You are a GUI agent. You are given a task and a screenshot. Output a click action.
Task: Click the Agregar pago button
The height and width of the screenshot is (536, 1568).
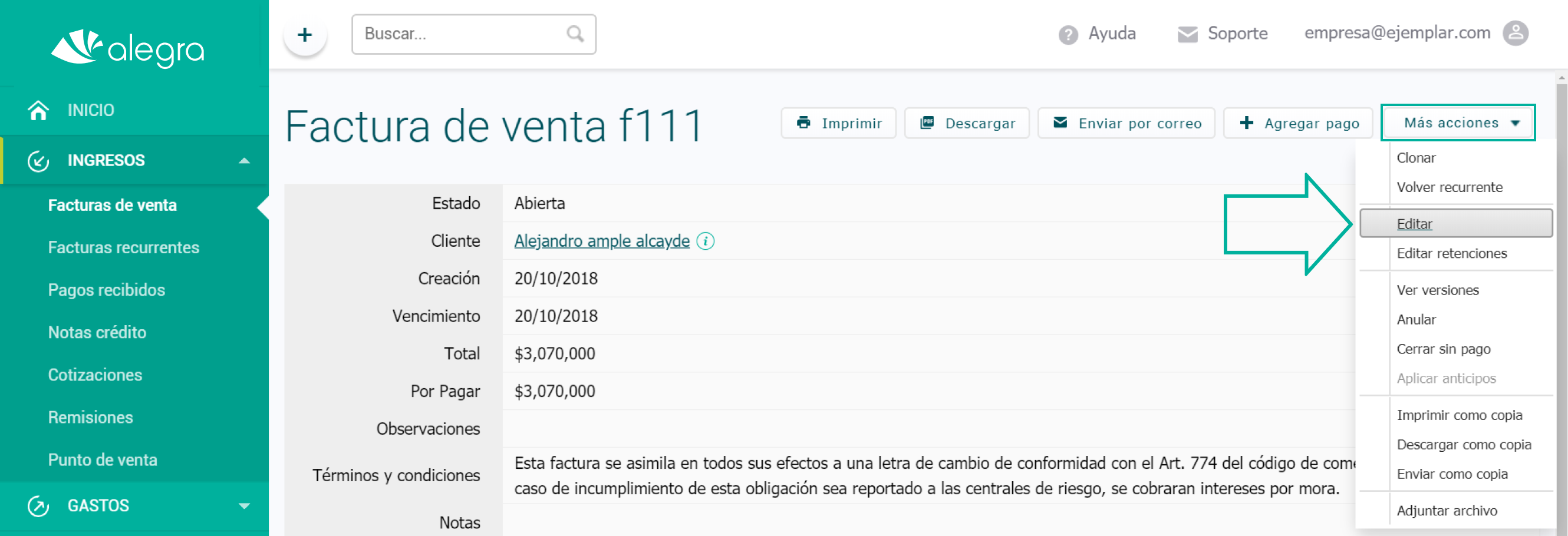point(1298,124)
